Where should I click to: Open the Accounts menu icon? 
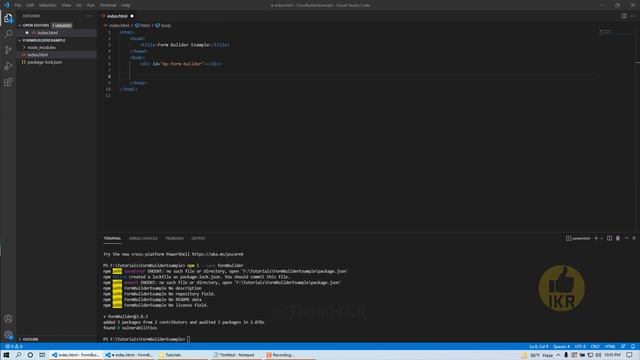[8, 319]
